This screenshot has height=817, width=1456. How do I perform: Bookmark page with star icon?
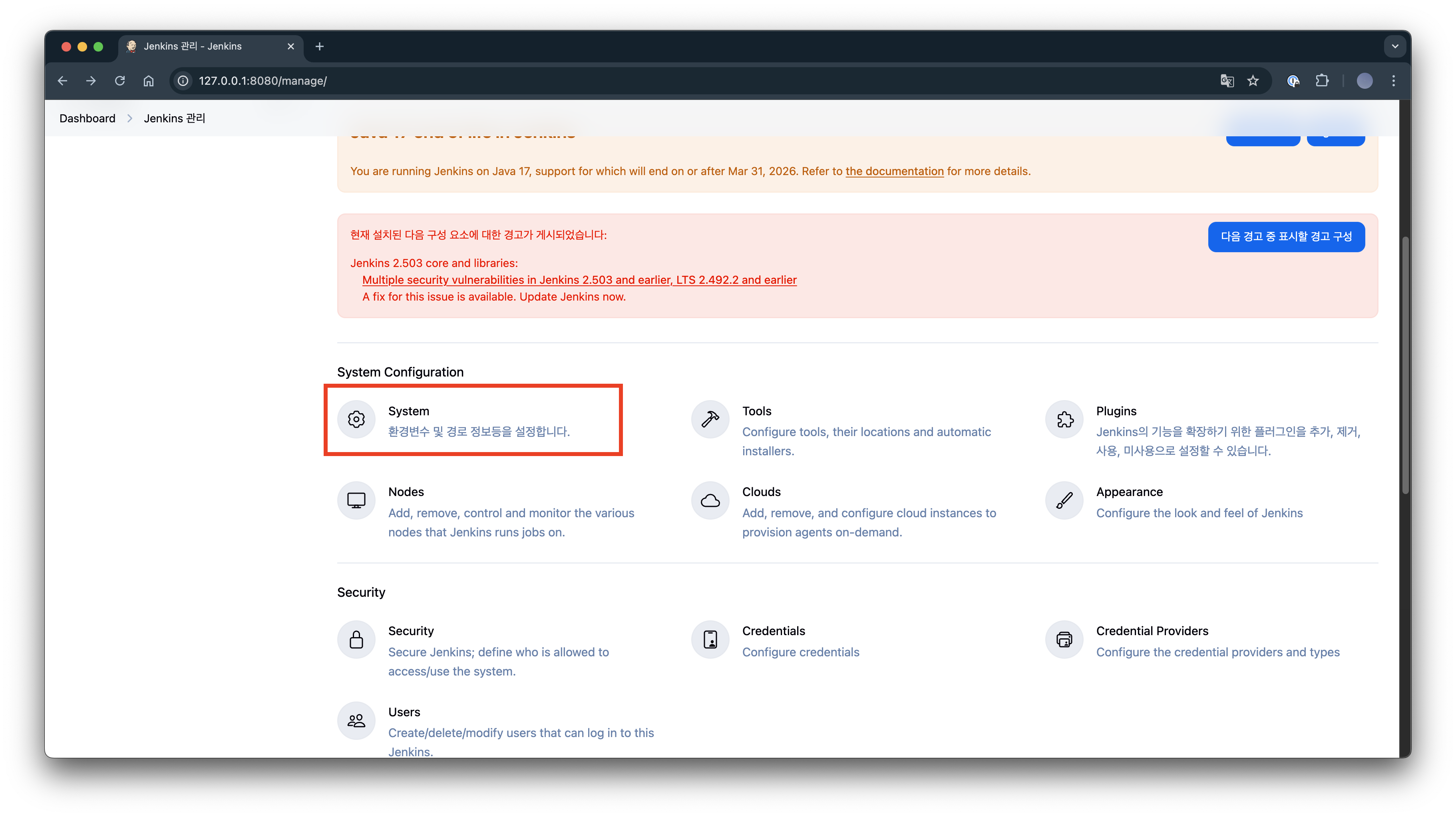coord(1253,81)
